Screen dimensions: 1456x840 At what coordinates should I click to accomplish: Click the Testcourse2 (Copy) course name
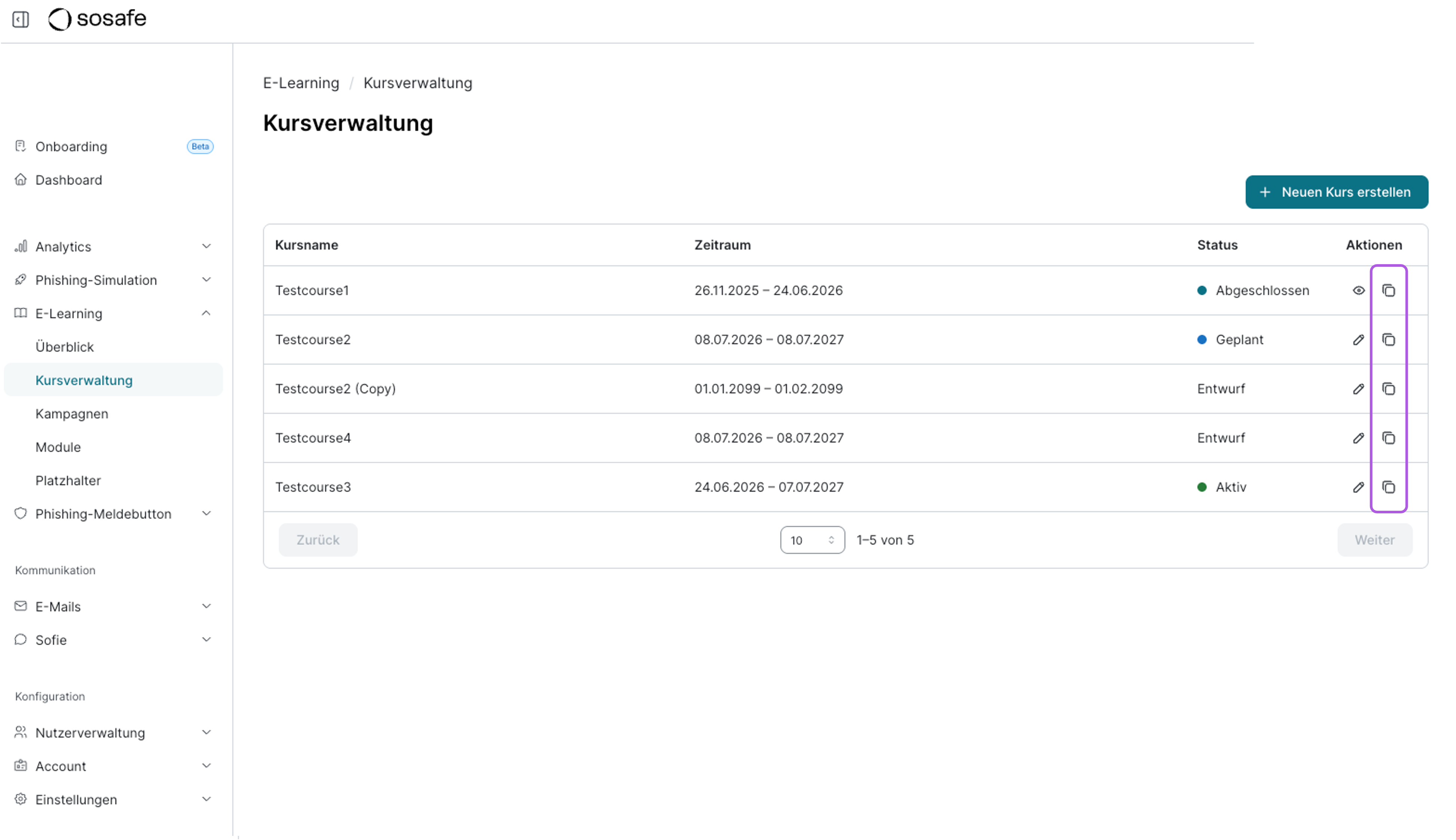[x=336, y=389]
